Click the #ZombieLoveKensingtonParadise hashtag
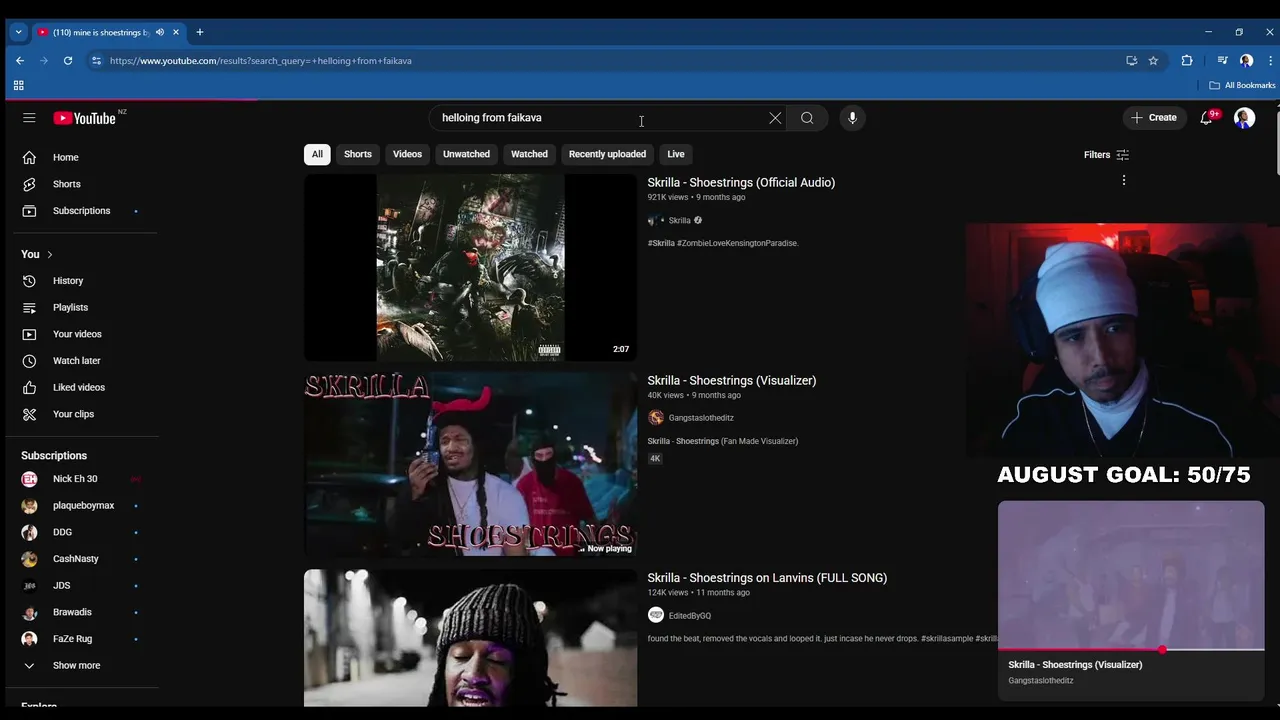 738,243
